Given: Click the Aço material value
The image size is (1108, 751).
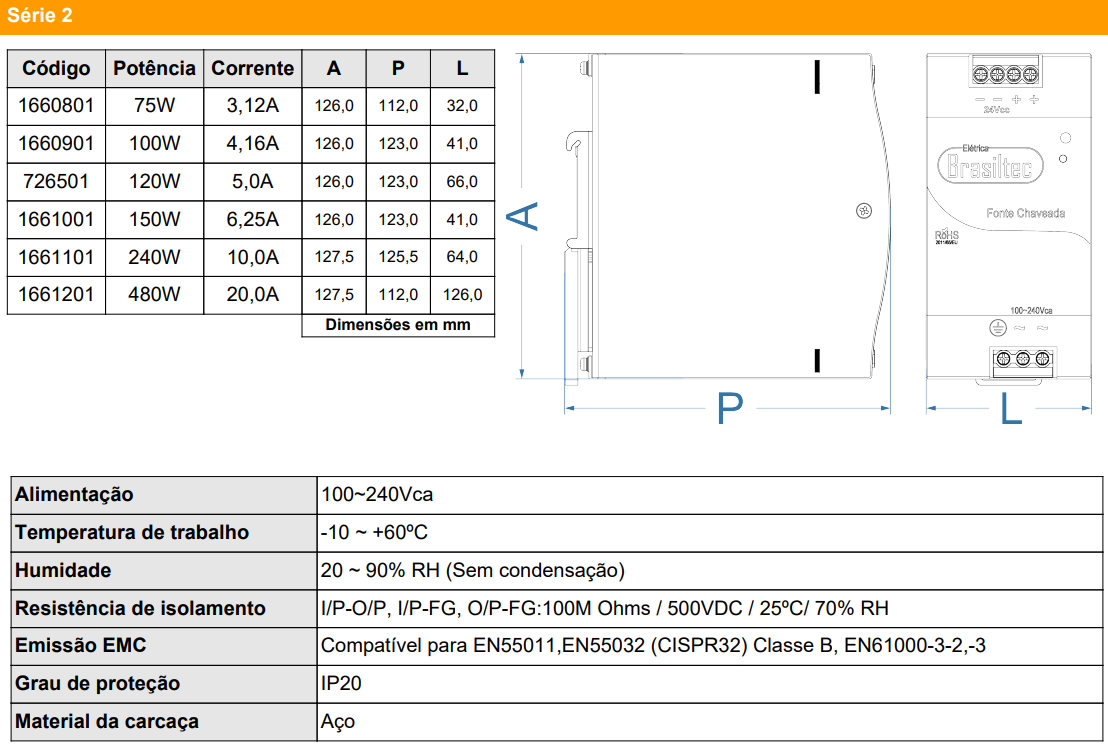Looking at the screenshot, I should 338,722.
